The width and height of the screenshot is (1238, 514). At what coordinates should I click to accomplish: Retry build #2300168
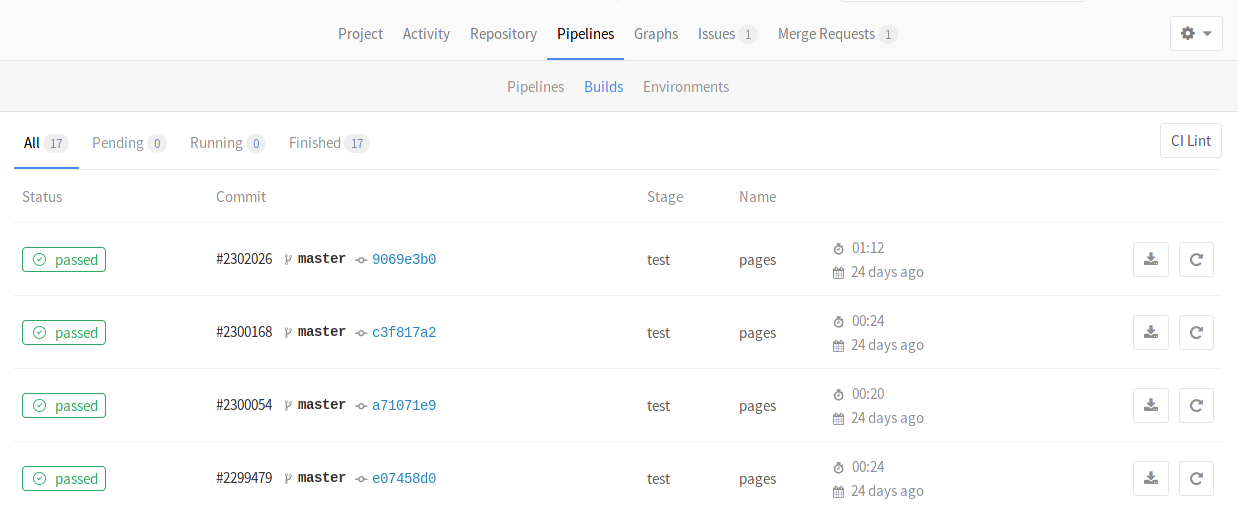(x=1196, y=333)
